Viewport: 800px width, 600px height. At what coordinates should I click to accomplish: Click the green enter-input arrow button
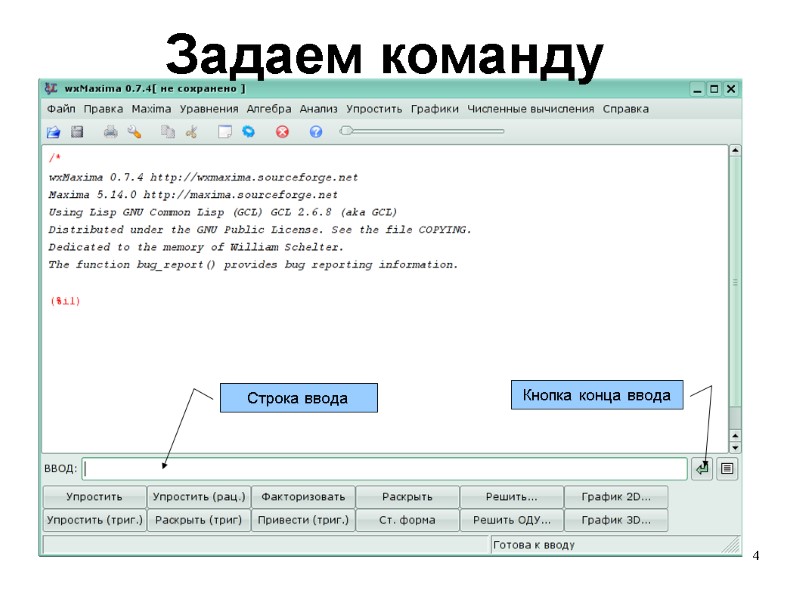[703, 468]
